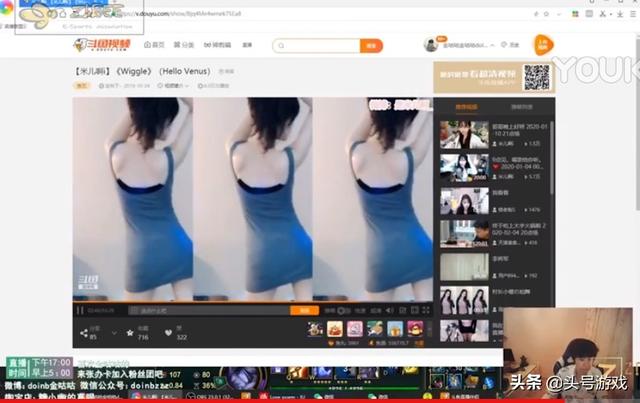Select the last red gift icon
Screen dimensions: 640x403
(x=415, y=329)
